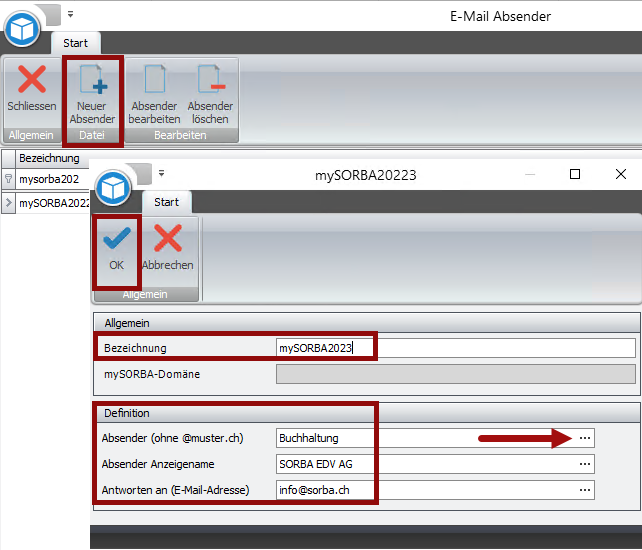This screenshot has height=550, width=642.
Task: Select Start tab in E-Mail Absender window
Action: point(75,43)
